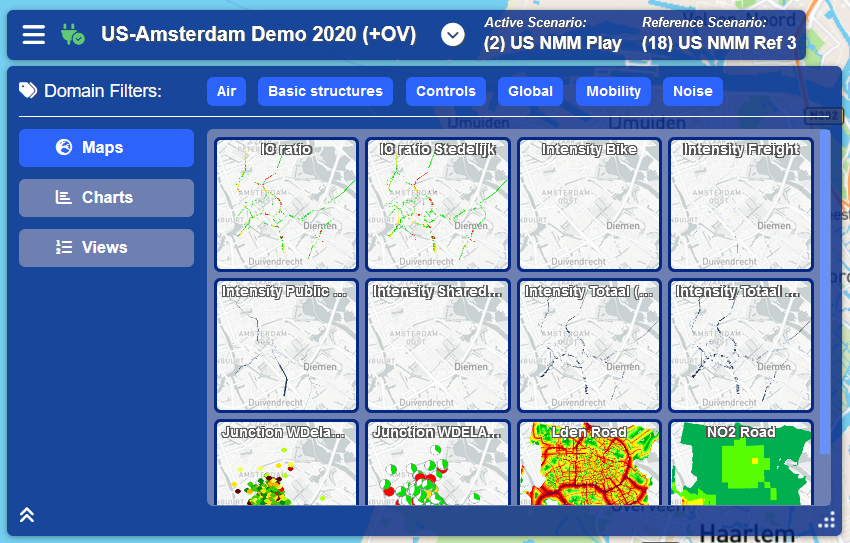Image resolution: width=850 pixels, height=543 pixels.
Task: Open the Intensity Totaal ( map thumbnail
Action: pos(589,345)
